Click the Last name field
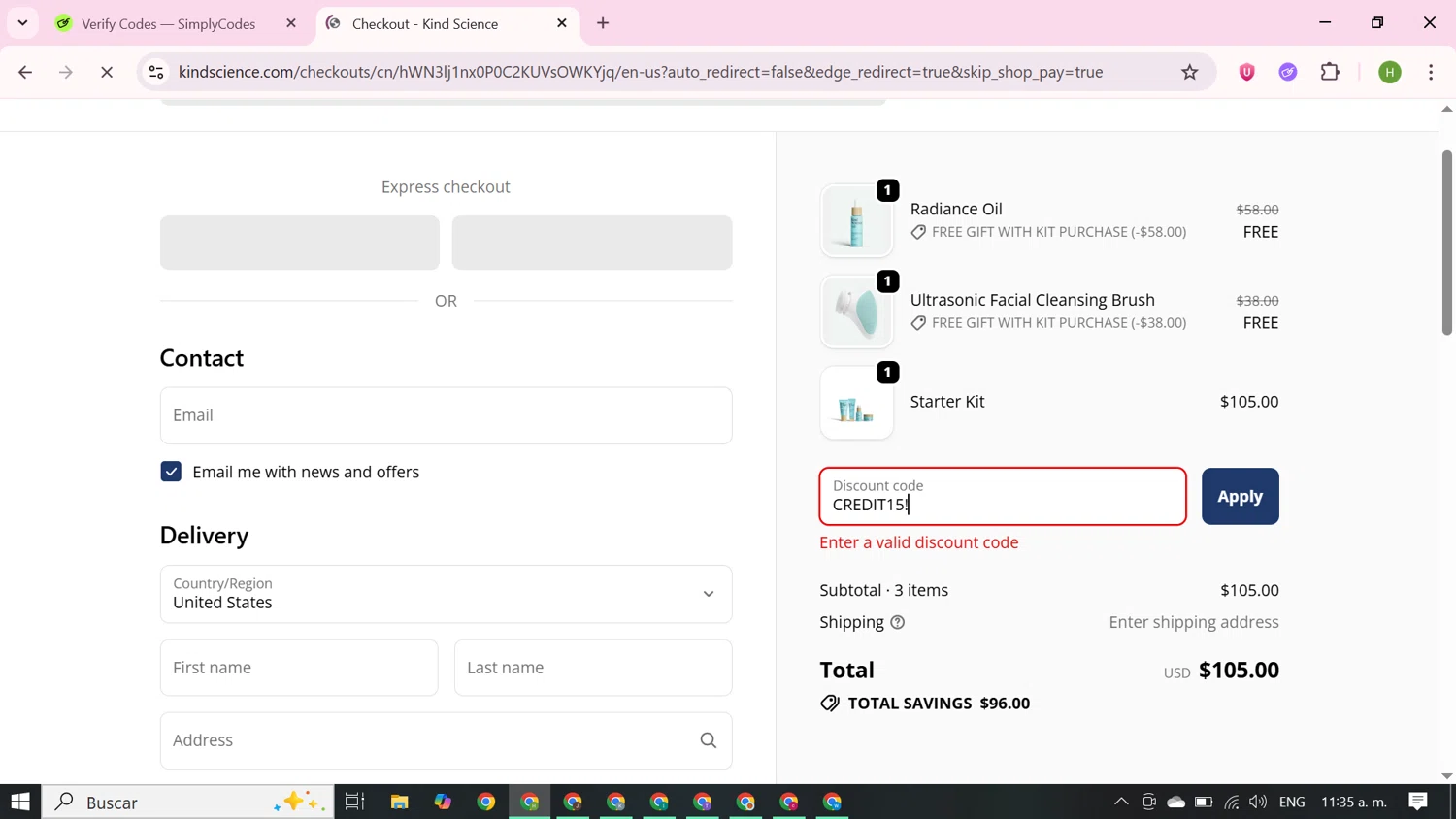The height and width of the screenshot is (819, 1456). click(593, 668)
